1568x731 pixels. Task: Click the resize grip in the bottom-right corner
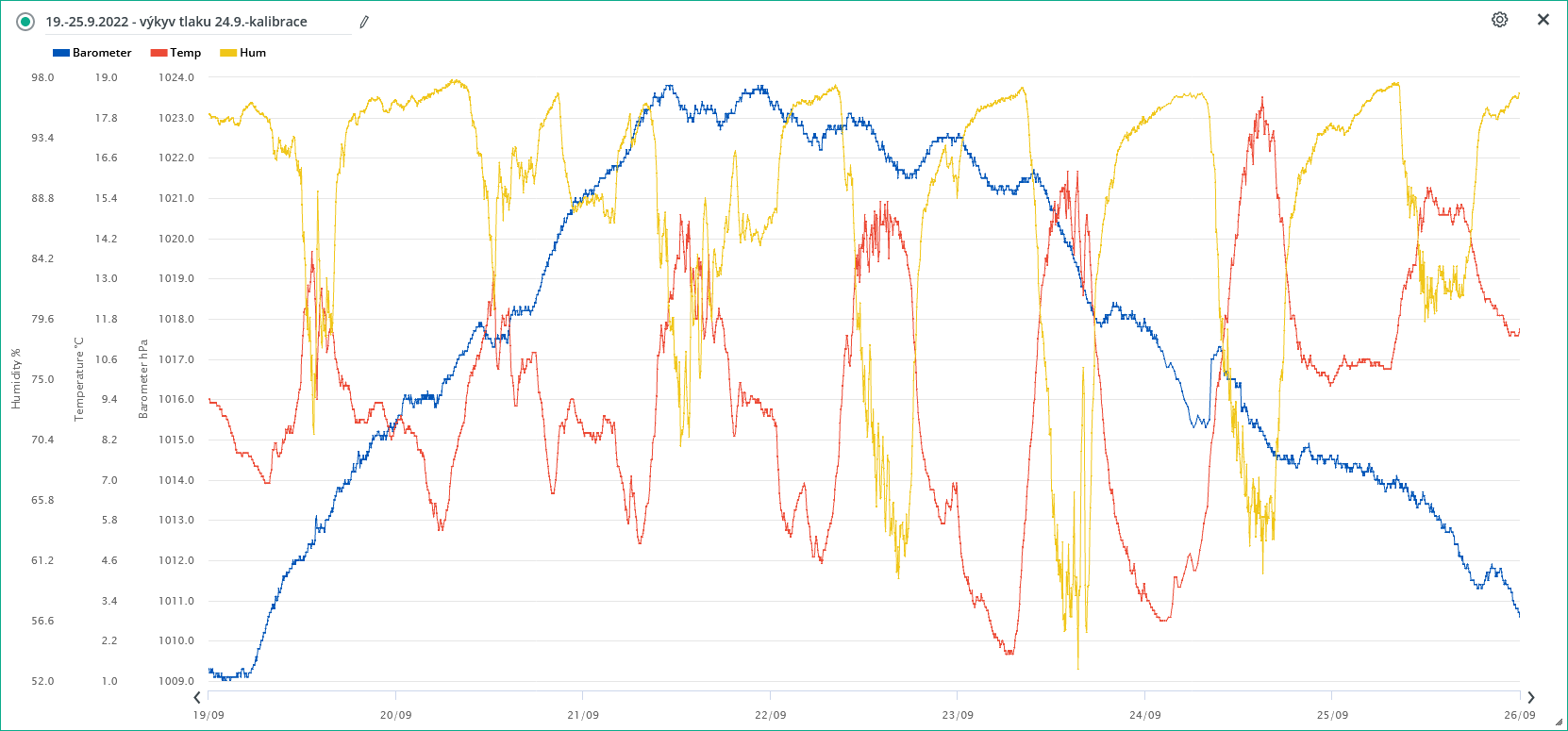pyautogui.click(x=1559, y=723)
